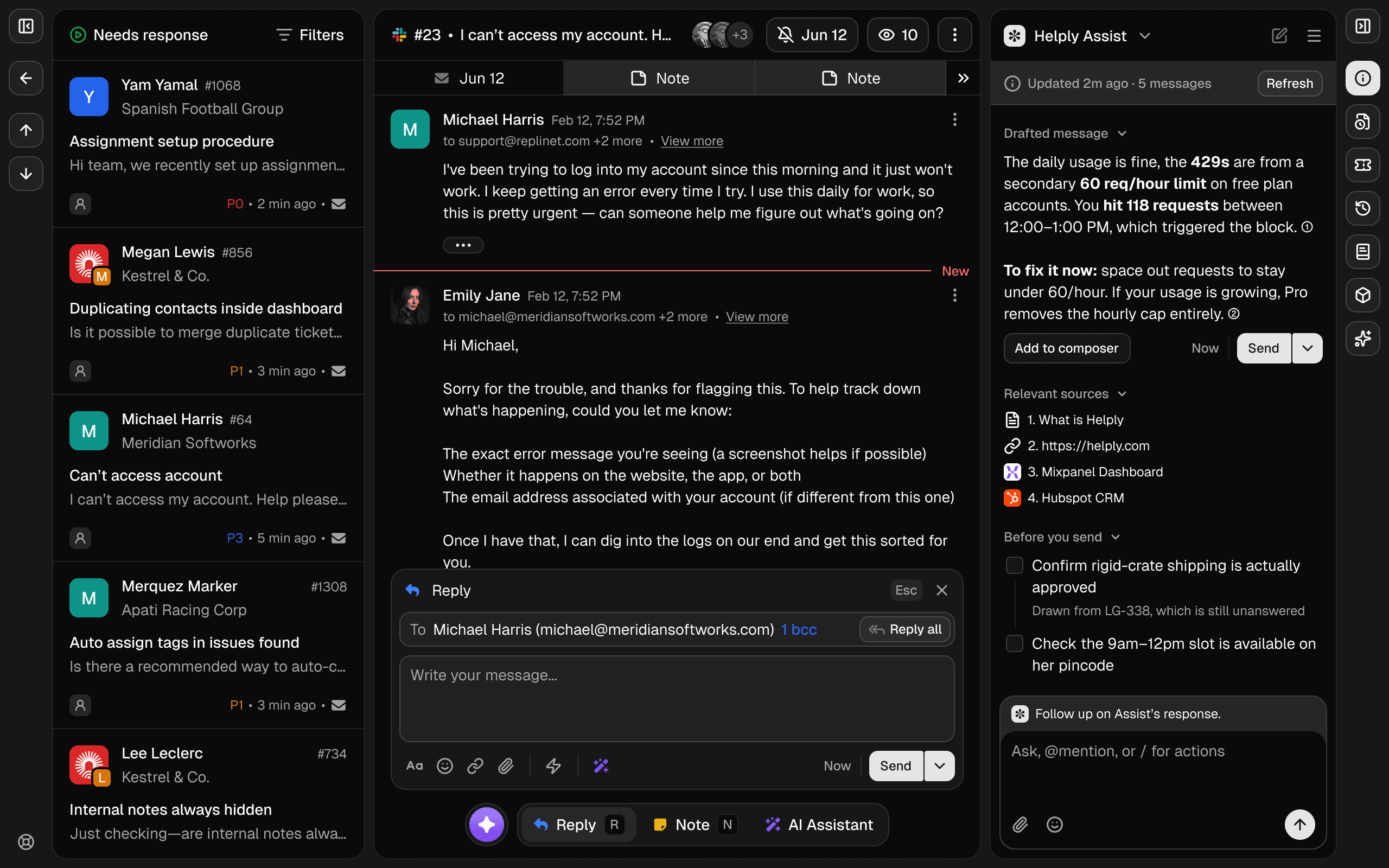Image resolution: width=1389 pixels, height=868 pixels.
Task: Click View more in Michael Harris message
Action: (692, 141)
